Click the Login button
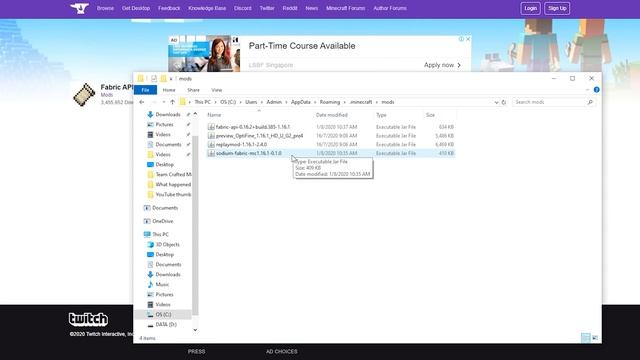The width and height of the screenshot is (640, 360). click(x=530, y=8)
